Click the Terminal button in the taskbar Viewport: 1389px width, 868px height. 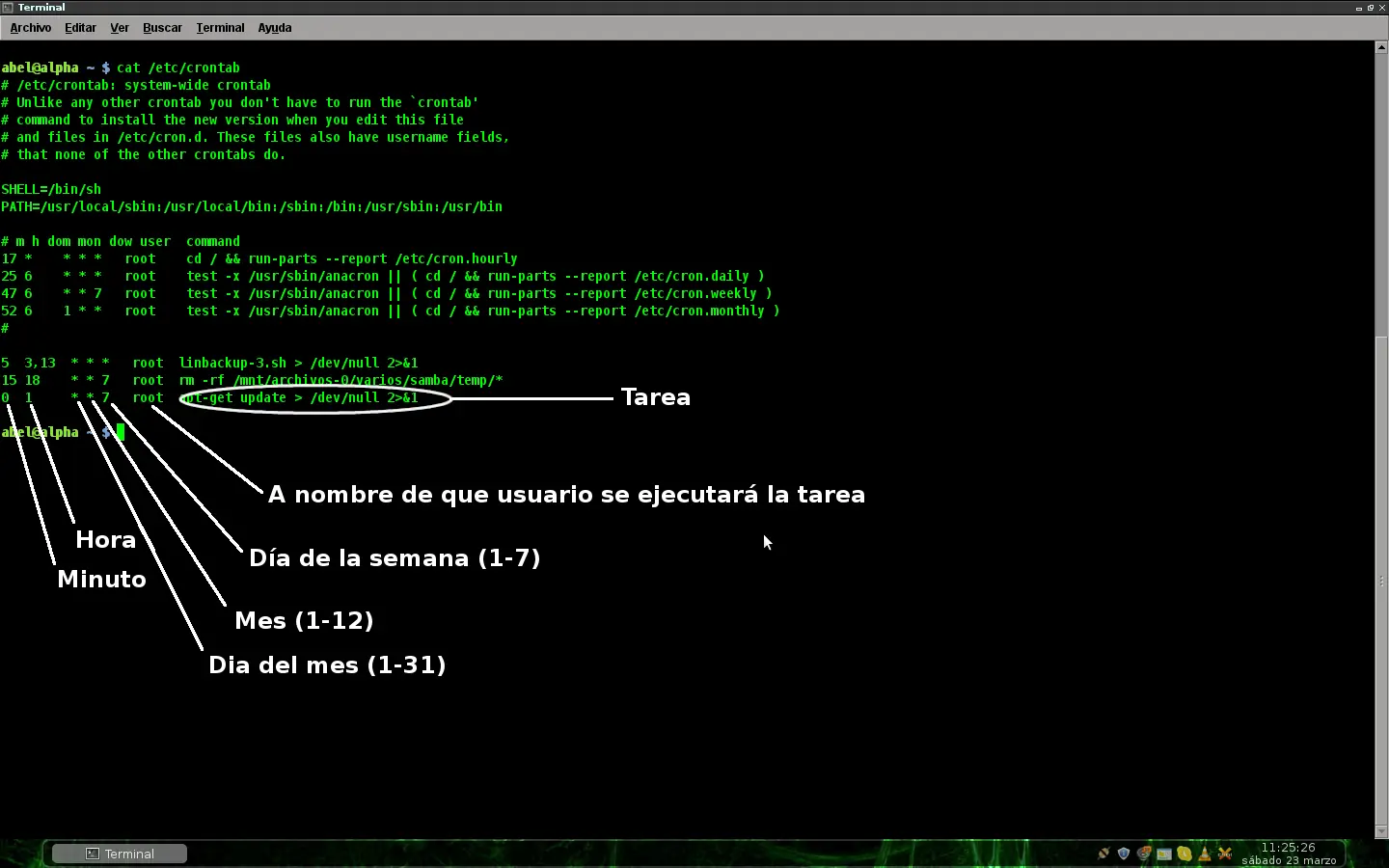pos(120,854)
